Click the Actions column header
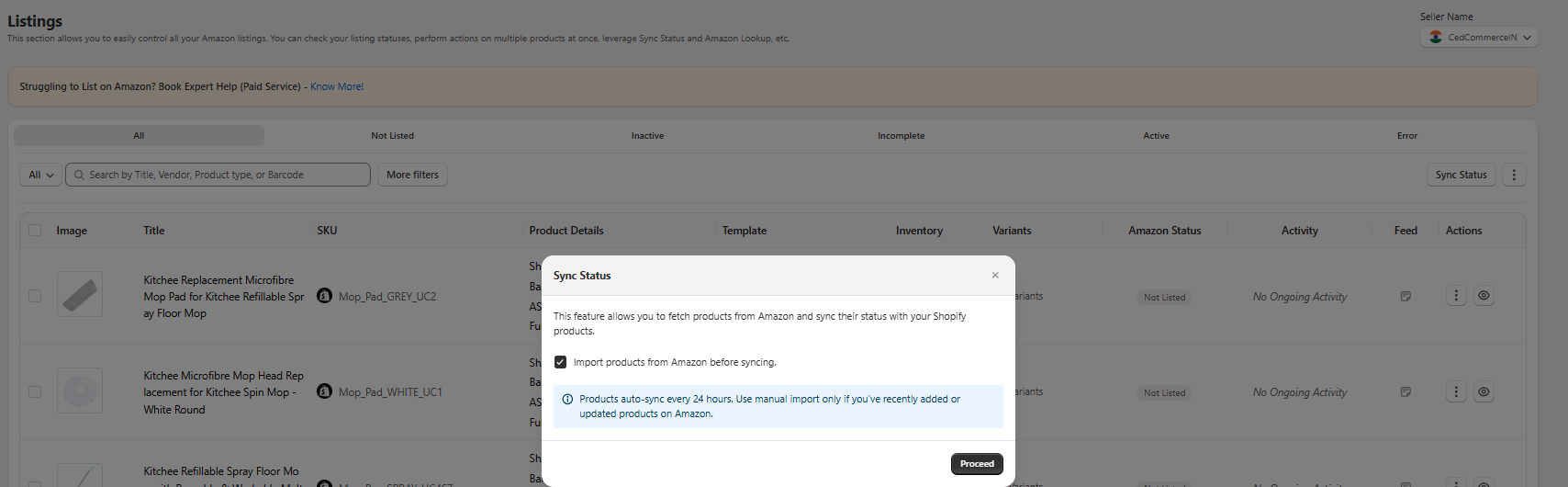 pos(1463,231)
